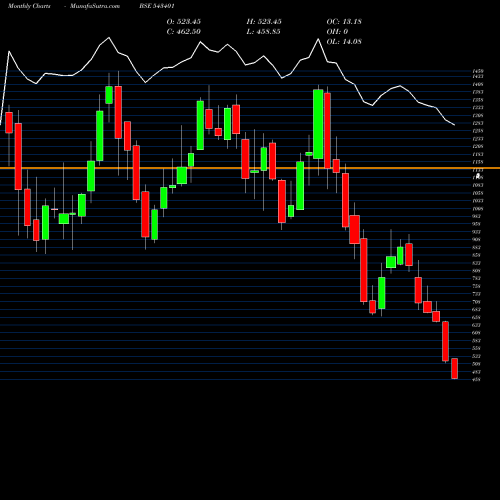Click the "OC: 13.18" readout
Screen dimensions: 500x500
coord(344,22)
